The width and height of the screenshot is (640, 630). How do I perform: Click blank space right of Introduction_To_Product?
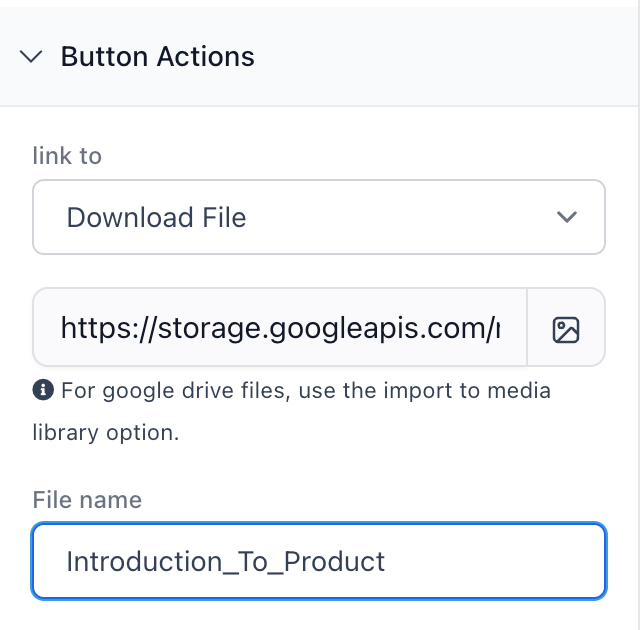click(x=494, y=561)
